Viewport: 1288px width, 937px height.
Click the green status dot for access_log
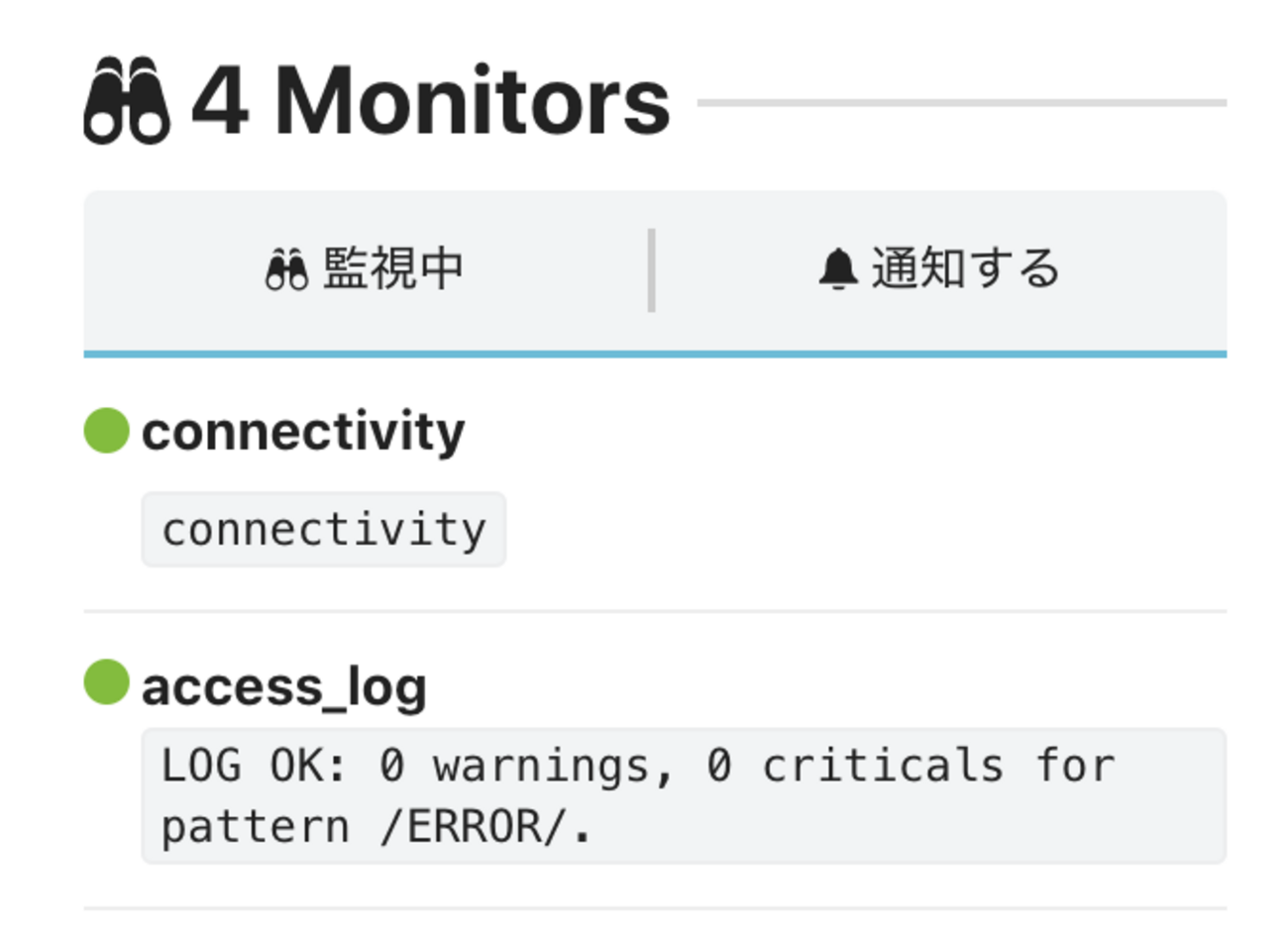point(106,682)
